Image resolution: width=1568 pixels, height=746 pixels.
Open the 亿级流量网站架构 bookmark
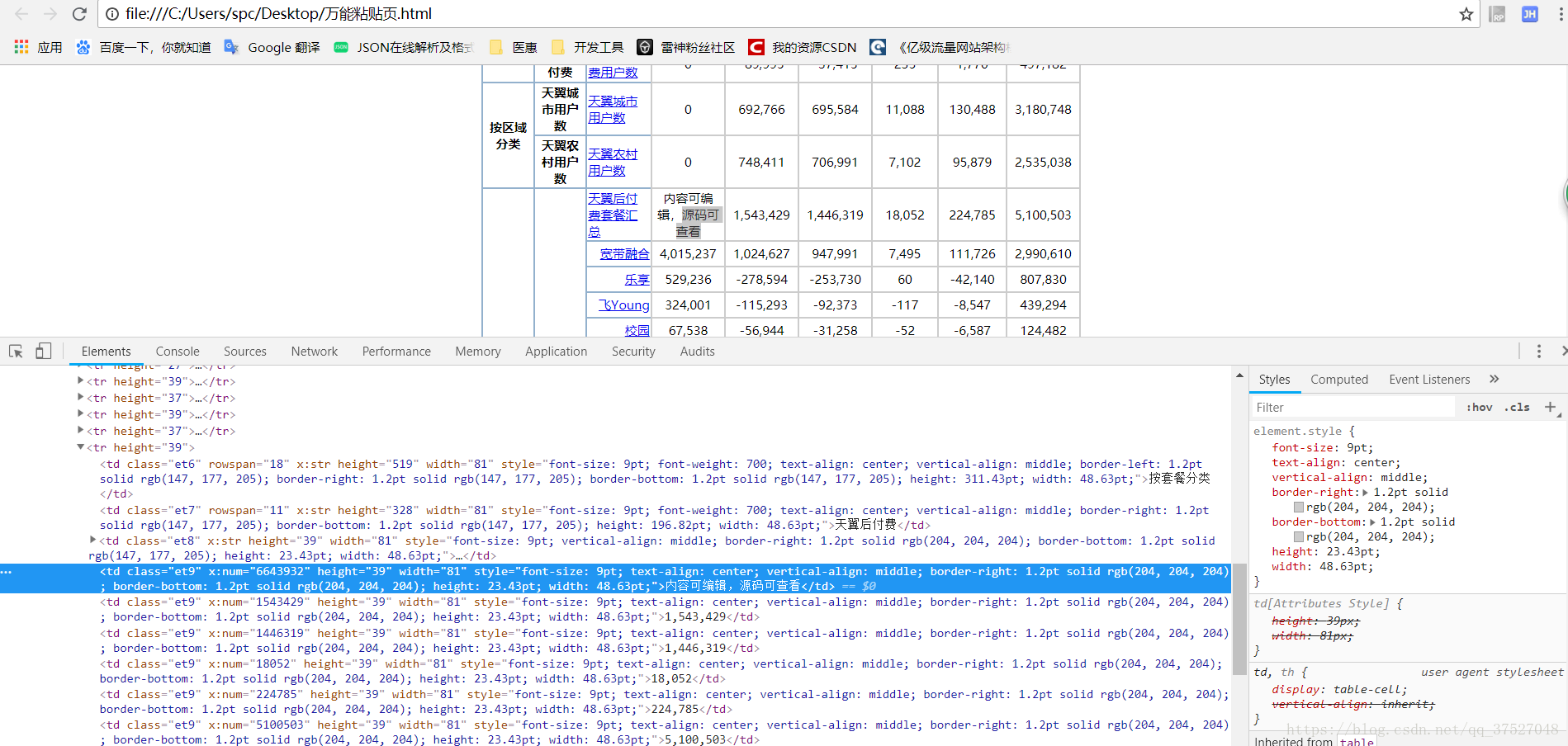940,47
